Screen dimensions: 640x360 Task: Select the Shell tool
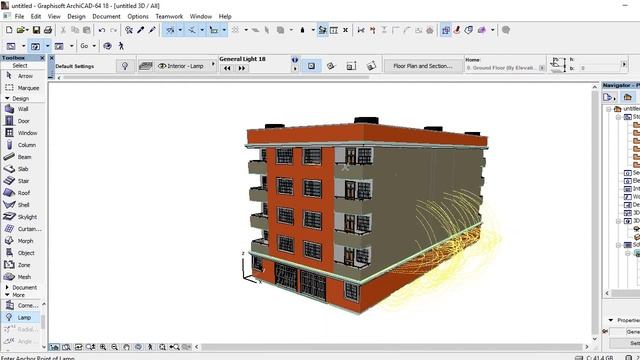pos(23,204)
